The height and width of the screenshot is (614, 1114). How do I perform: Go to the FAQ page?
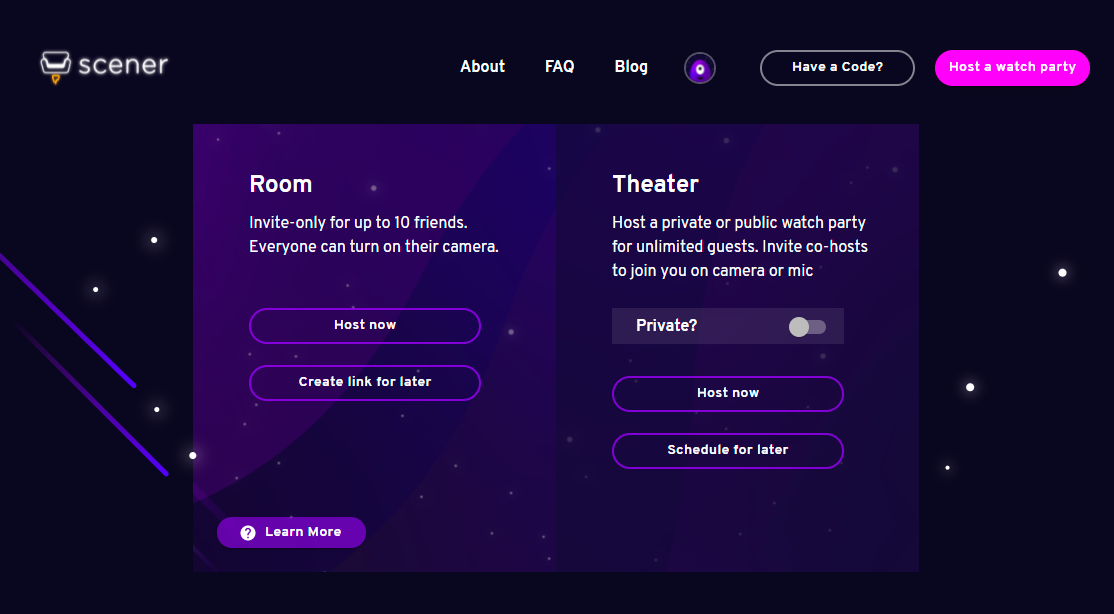tap(560, 67)
